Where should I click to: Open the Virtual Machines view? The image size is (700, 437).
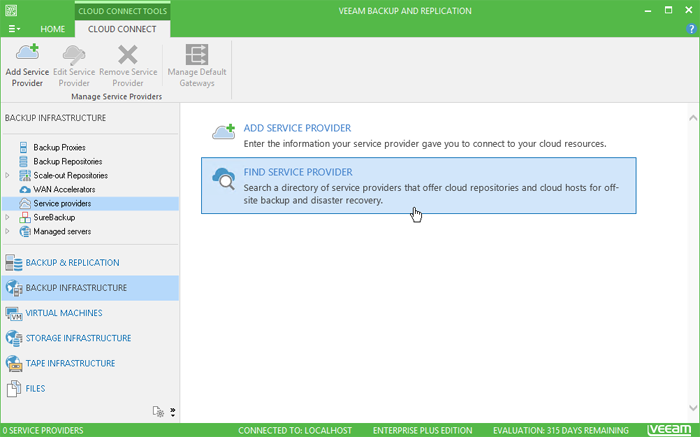tap(64, 313)
